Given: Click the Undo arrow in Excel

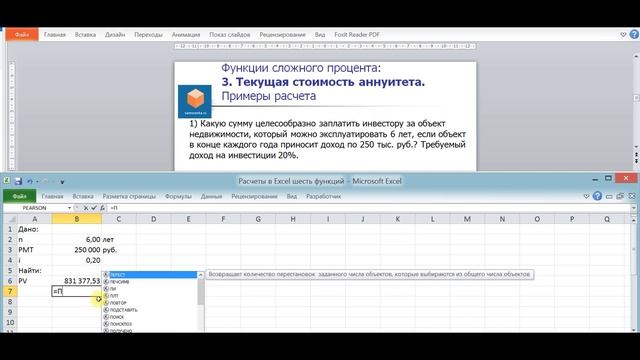Looking at the screenshot, I should [30, 181].
